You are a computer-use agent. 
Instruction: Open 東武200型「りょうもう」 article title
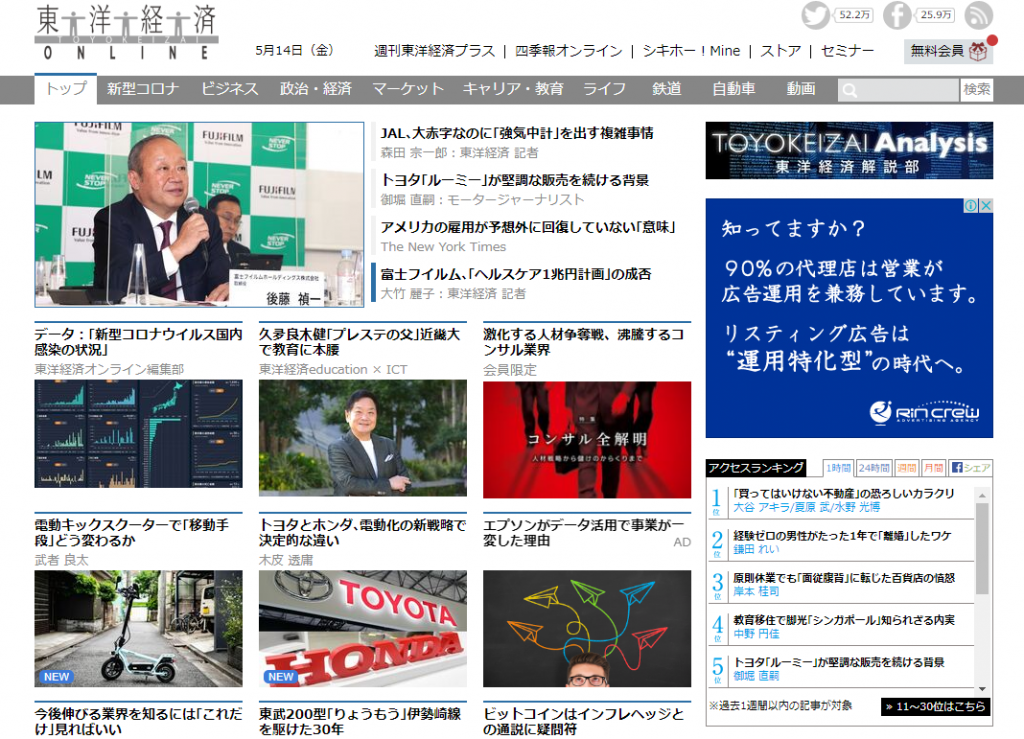click(360, 721)
